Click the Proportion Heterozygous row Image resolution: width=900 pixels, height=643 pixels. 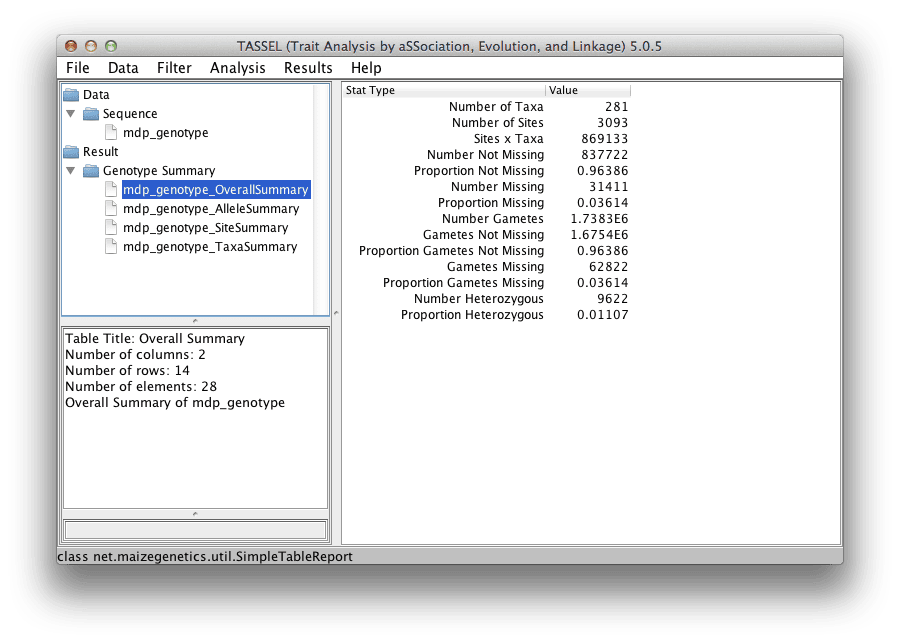[486, 315]
